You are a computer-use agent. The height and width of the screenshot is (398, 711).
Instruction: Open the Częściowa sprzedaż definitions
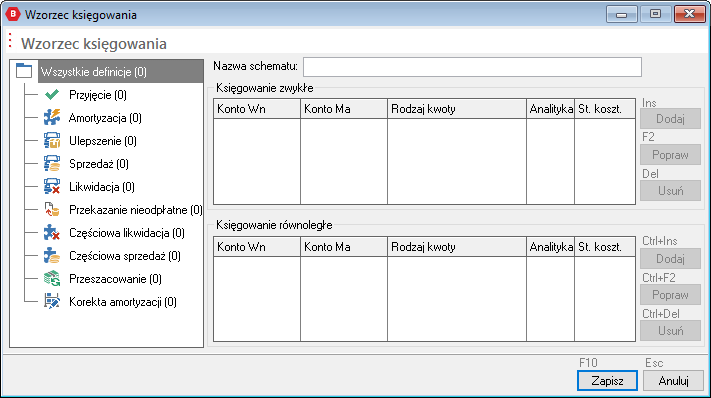pos(125,256)
